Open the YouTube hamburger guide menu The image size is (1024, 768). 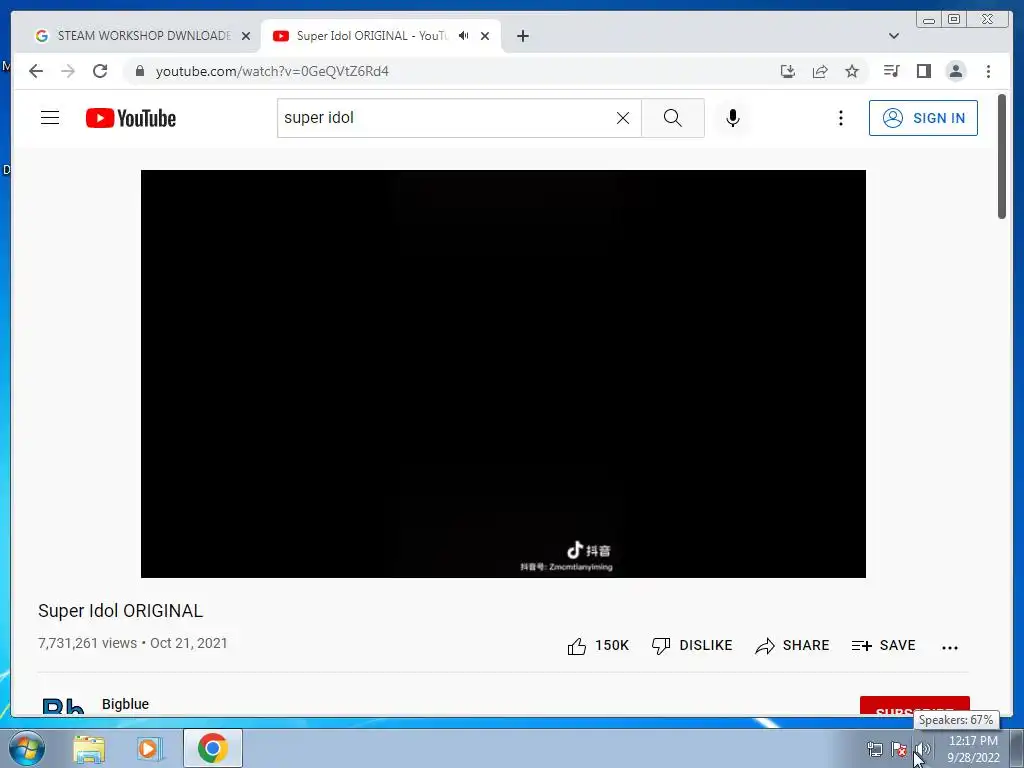[50, 118]
